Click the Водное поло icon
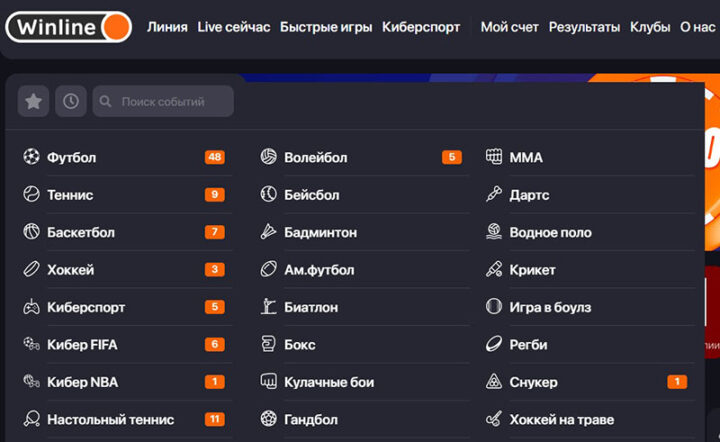 coord(494,232)
